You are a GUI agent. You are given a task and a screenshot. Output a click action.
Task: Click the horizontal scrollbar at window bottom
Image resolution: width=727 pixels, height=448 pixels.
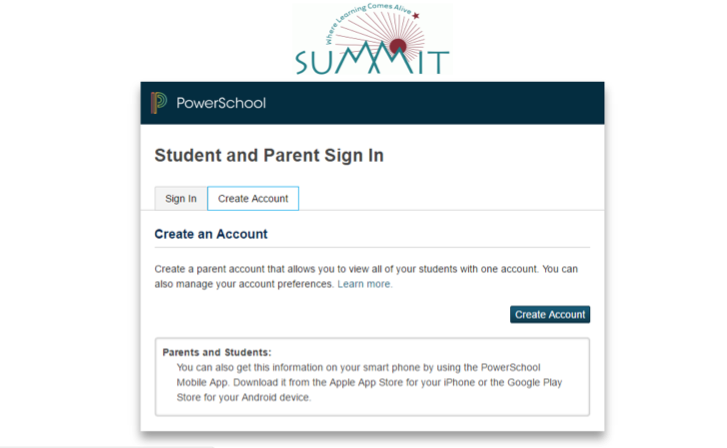(107, 447)
